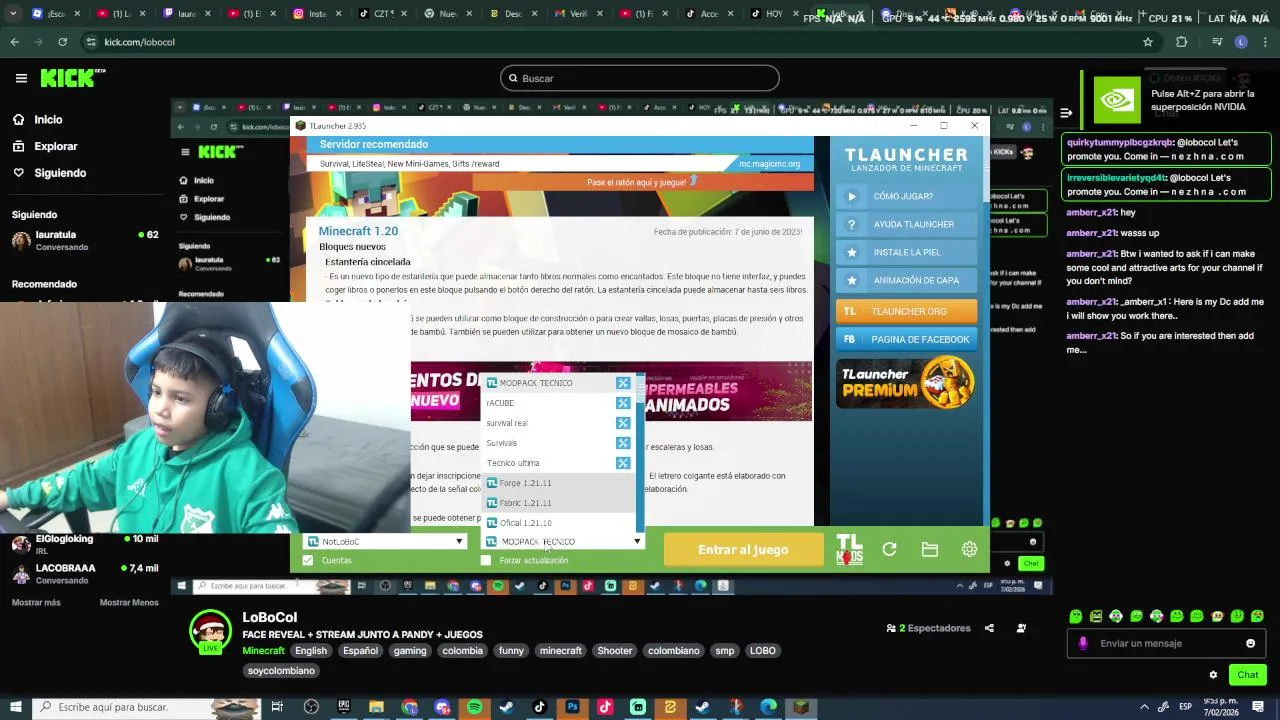Click the green Chat send button
Image resolution: width=1280 pixels, height=720 pixels.
1247,675
